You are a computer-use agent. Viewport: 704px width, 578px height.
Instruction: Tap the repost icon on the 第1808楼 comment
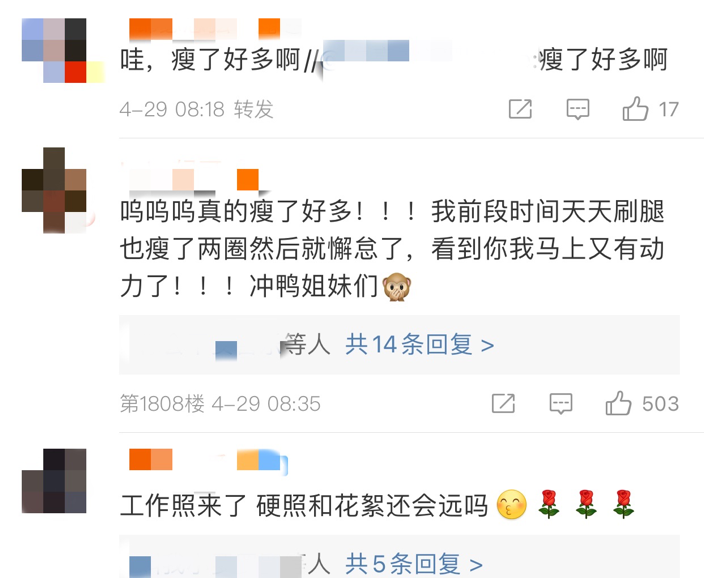pyautogui.click(x=503, y=403)
